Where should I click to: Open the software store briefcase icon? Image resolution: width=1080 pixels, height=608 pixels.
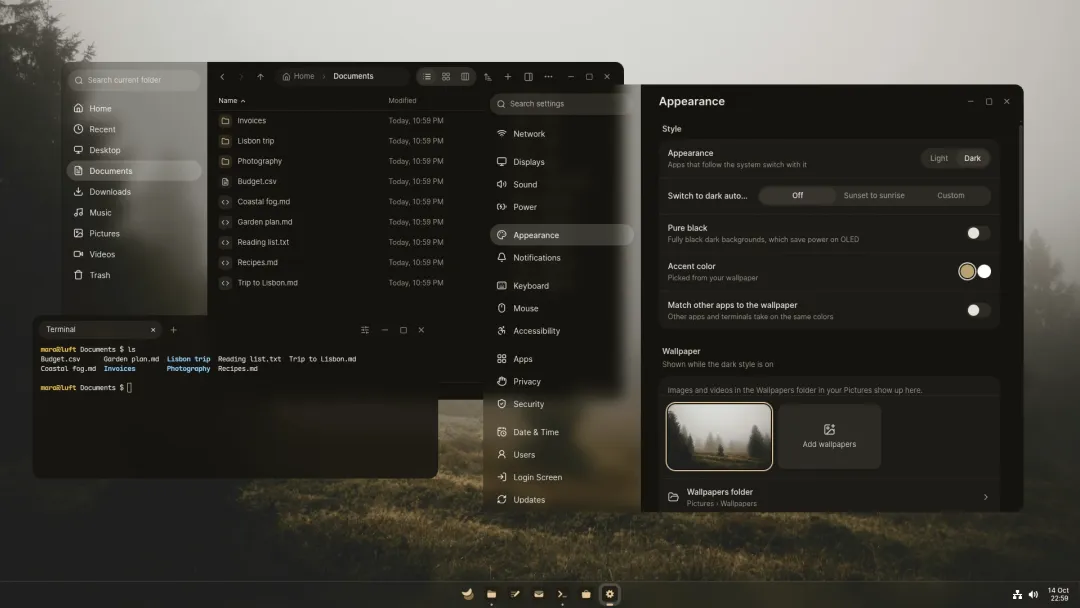tap(585, 594)
